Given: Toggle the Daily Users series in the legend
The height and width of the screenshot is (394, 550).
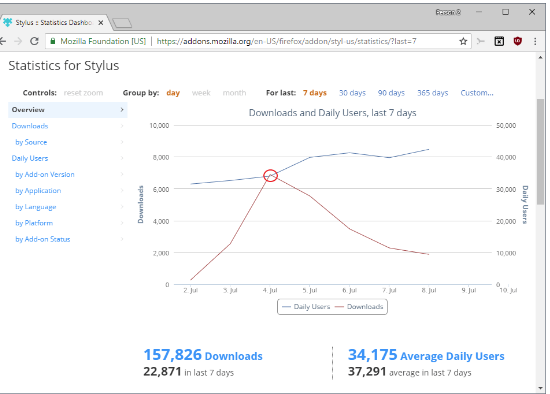Looking at the screenshot, I should (x=306, y=307).
